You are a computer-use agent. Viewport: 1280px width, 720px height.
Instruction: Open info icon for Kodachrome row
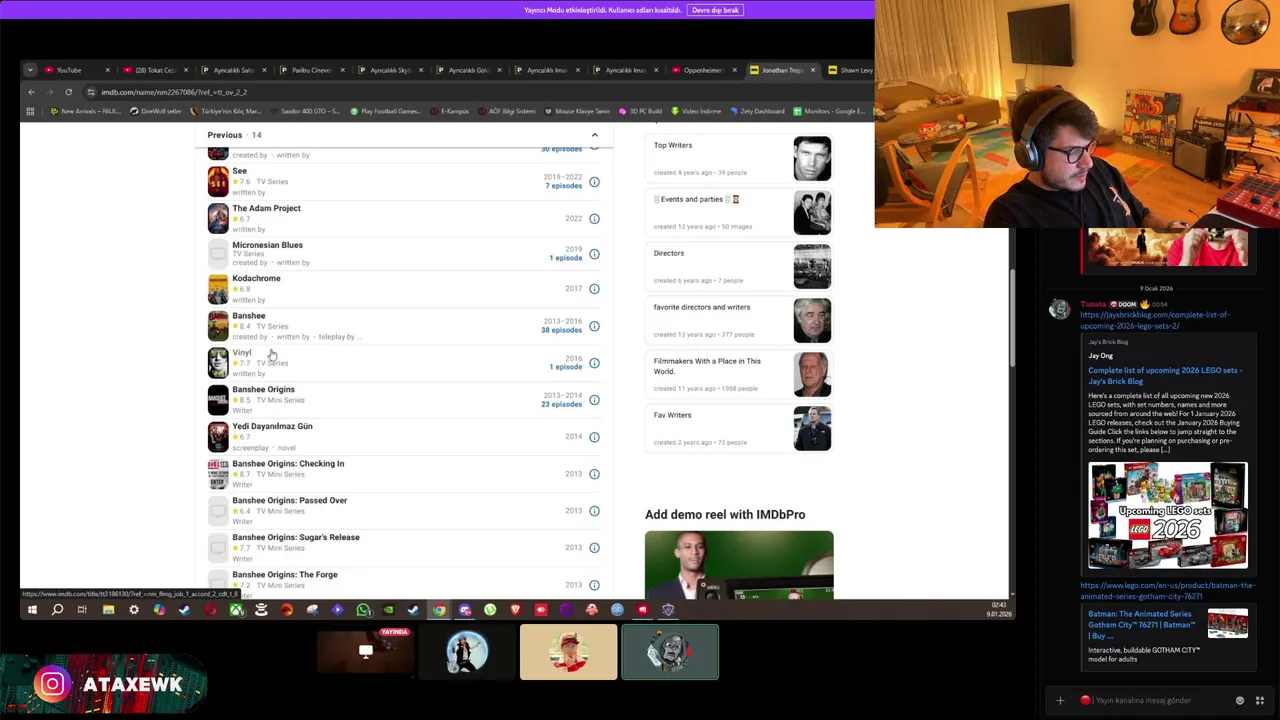(594, 289)
